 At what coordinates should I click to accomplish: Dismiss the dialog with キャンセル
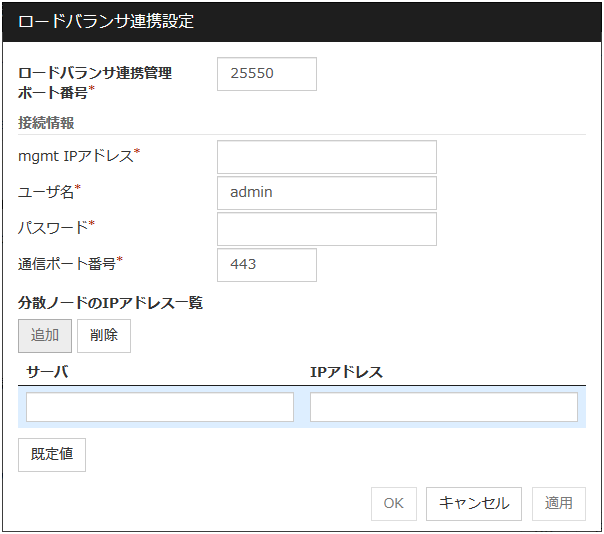coord(474,503)
